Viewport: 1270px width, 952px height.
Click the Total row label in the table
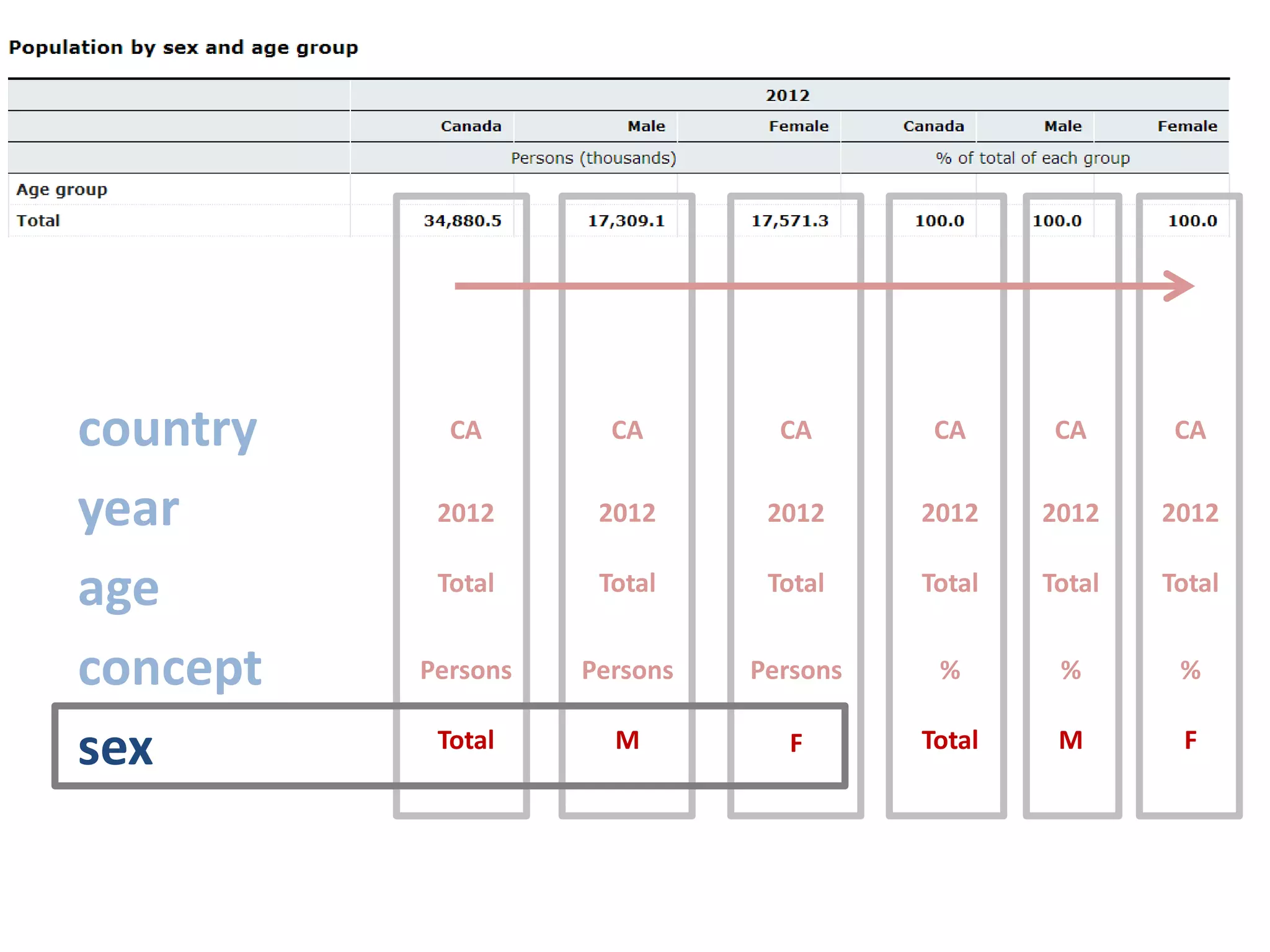click(38, 221)
